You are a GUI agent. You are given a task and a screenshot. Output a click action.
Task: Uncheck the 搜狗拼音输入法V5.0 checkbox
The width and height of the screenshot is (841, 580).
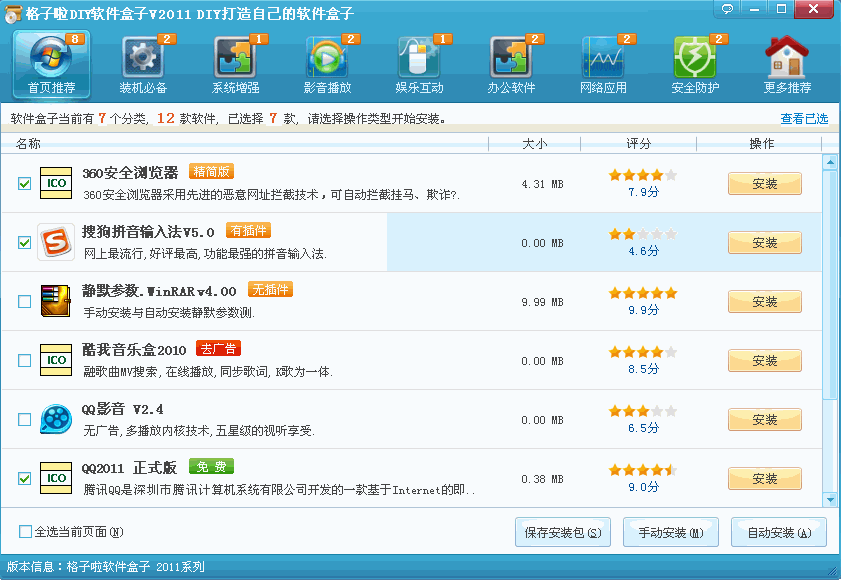[24, 243]
